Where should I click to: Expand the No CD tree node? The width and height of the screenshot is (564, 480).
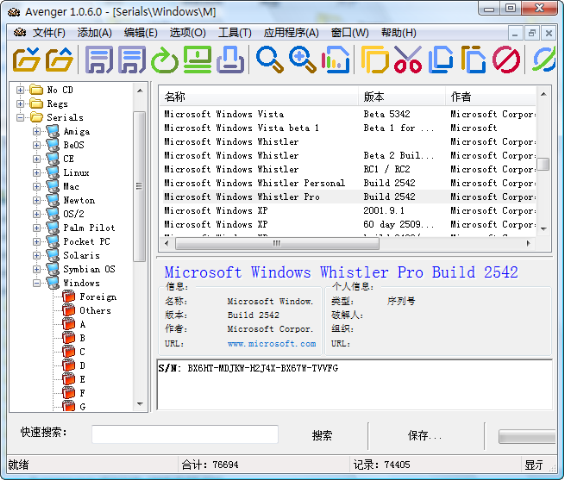coord(20,90)
